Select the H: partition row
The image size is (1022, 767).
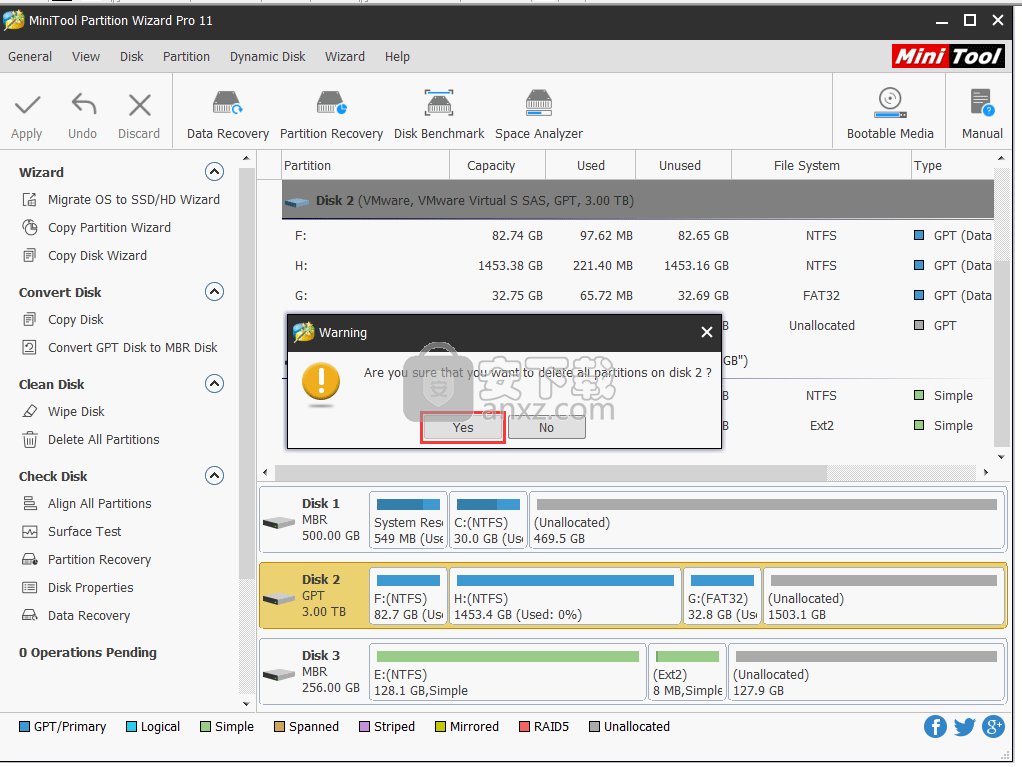pos(637,265)
